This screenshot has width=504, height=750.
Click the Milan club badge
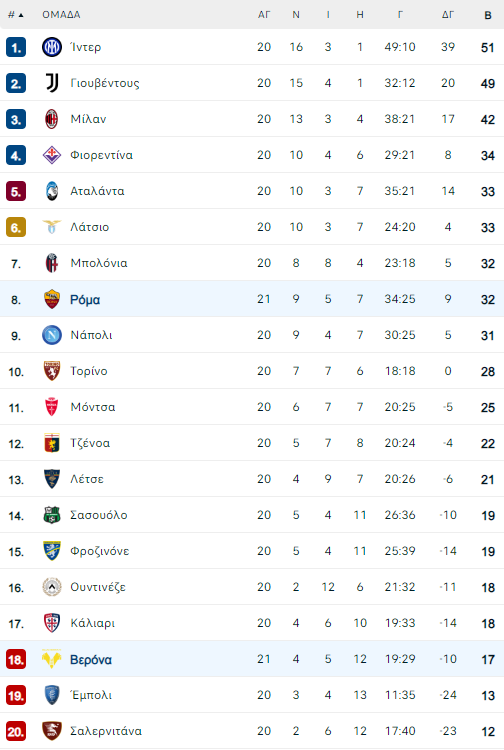pyautogui.click(x=52, y=119)
